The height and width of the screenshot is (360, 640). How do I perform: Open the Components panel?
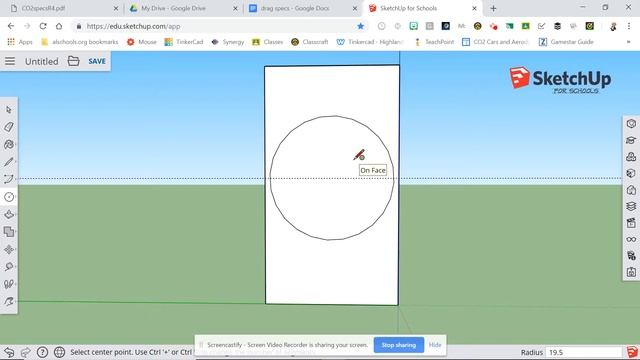click(631, 157)
